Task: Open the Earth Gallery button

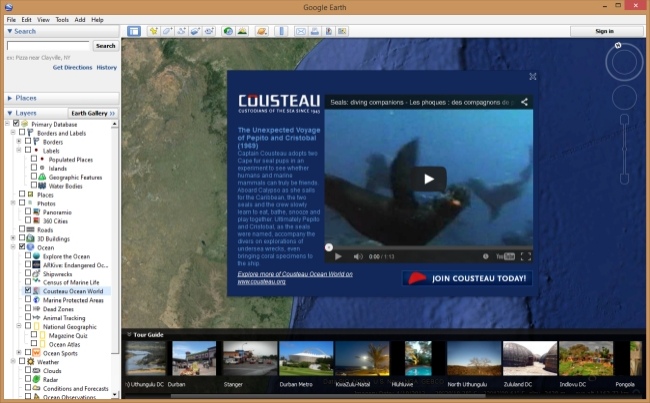Action: pyautogui.click(x=92, y=113)
